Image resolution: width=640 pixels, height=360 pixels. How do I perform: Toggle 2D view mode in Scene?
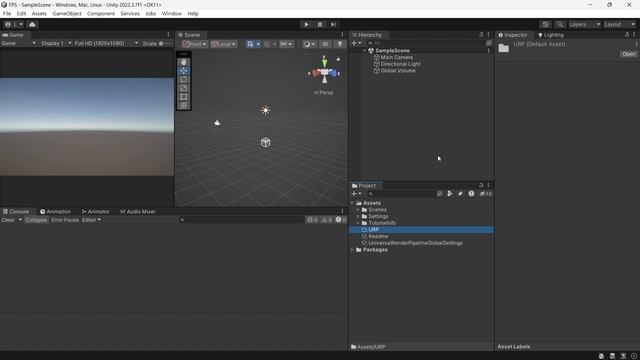click(325, 44)
